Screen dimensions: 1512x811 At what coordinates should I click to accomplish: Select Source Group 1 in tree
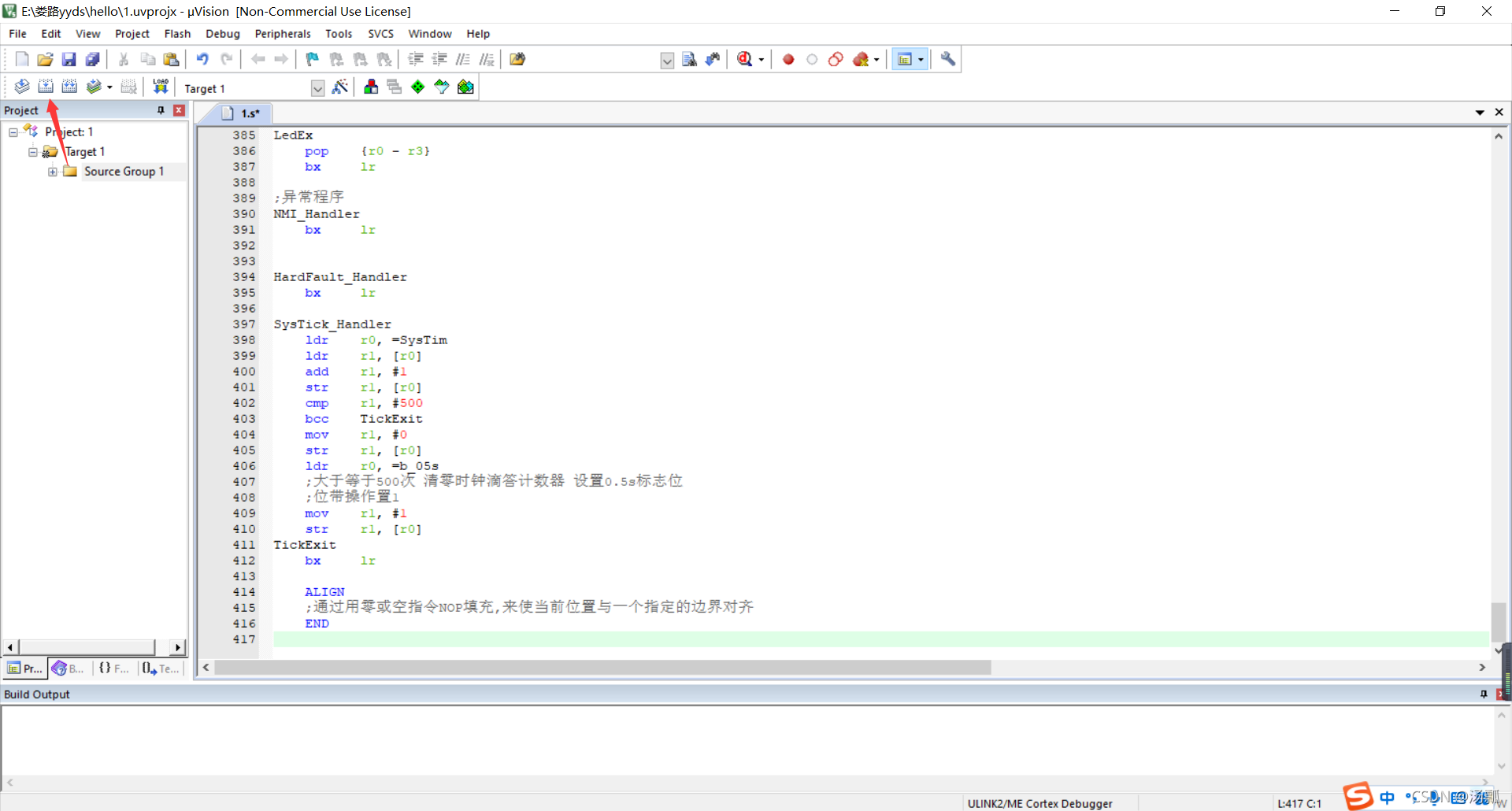[x=124, y=172]
